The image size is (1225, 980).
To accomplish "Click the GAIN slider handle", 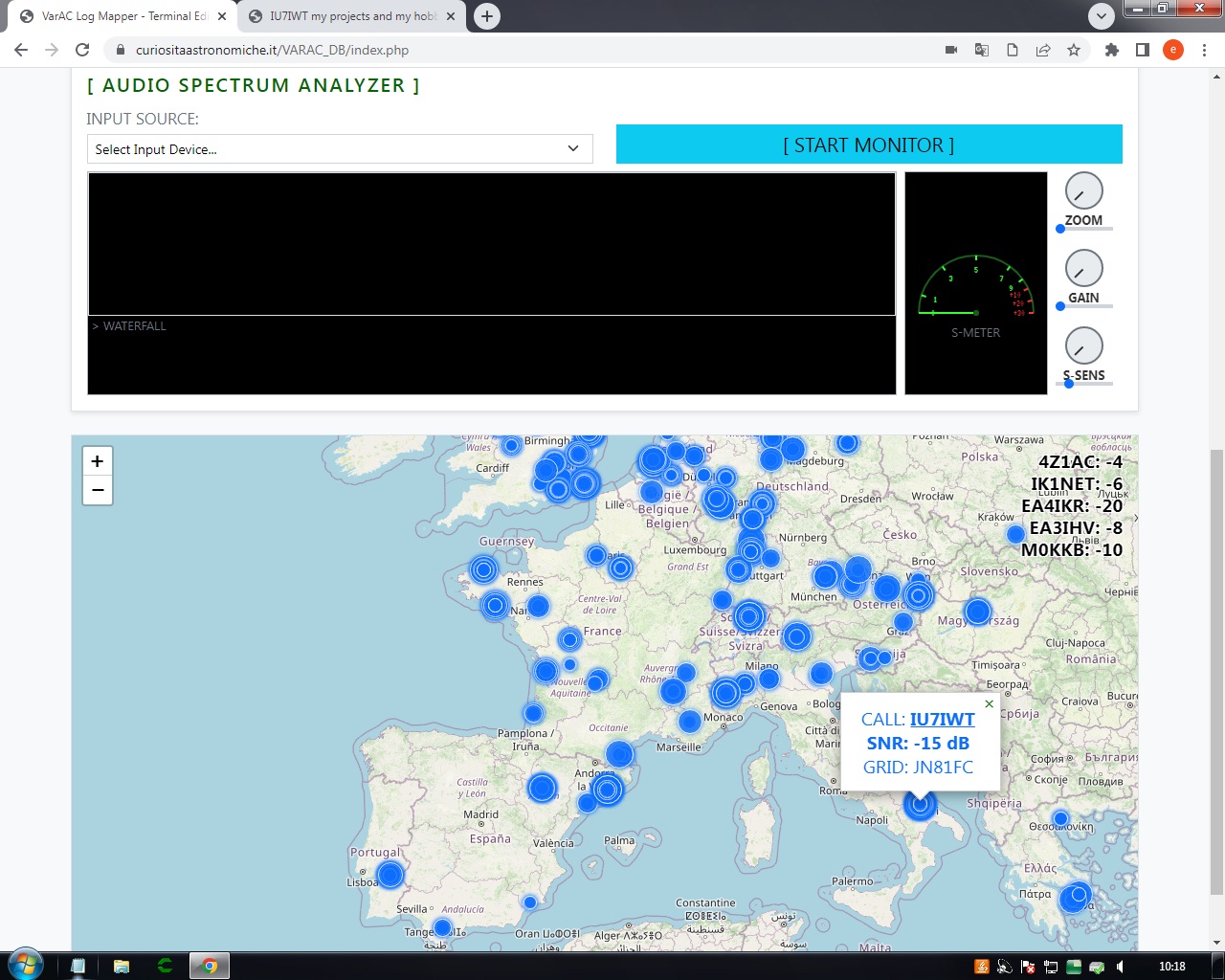I will pyautogui.click(x=1060, y=306).
